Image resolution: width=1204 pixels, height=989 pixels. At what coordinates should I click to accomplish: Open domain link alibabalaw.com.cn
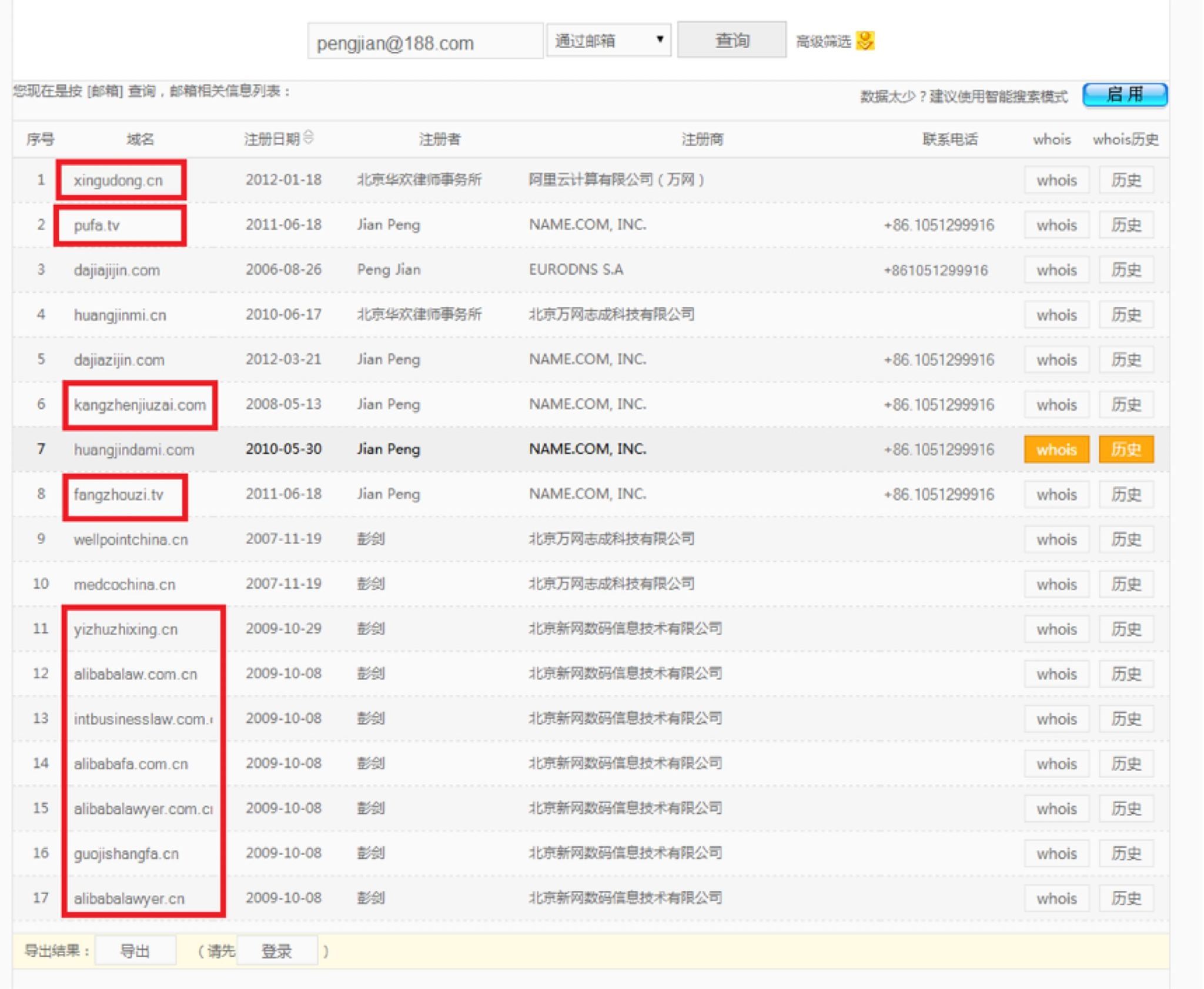pos(135,674)
